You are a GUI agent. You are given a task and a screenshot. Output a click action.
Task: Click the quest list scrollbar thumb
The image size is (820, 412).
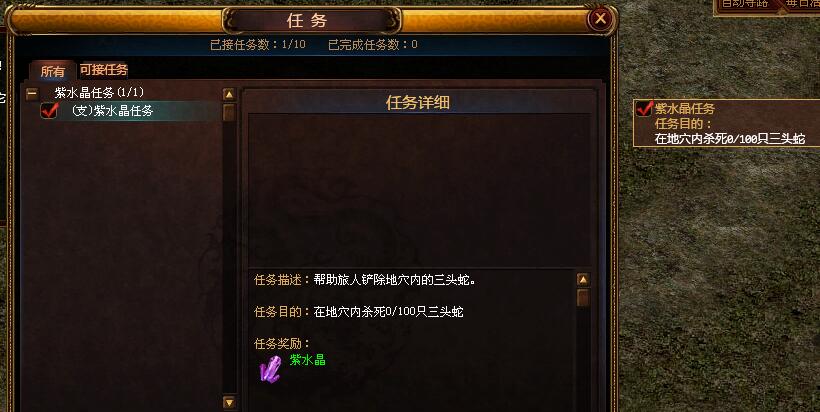click(x=229, y=113)
